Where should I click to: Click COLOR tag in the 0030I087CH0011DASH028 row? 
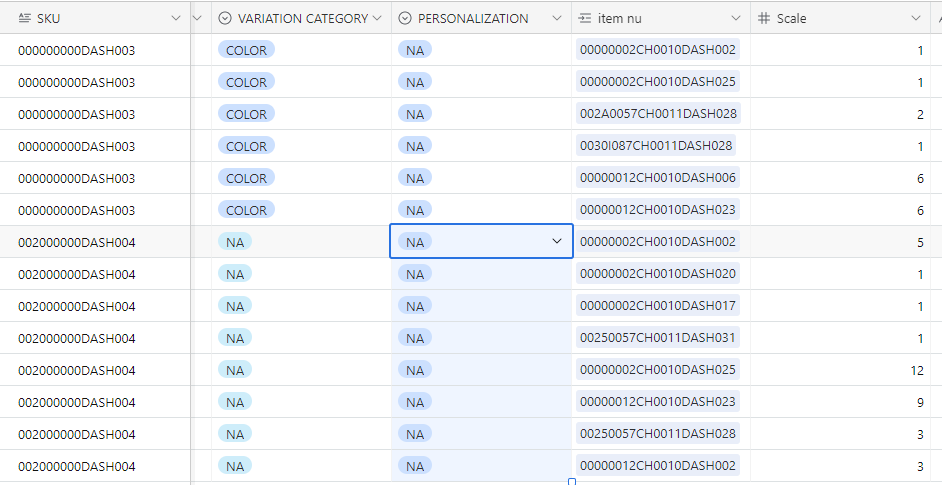[x=246, y=145]
